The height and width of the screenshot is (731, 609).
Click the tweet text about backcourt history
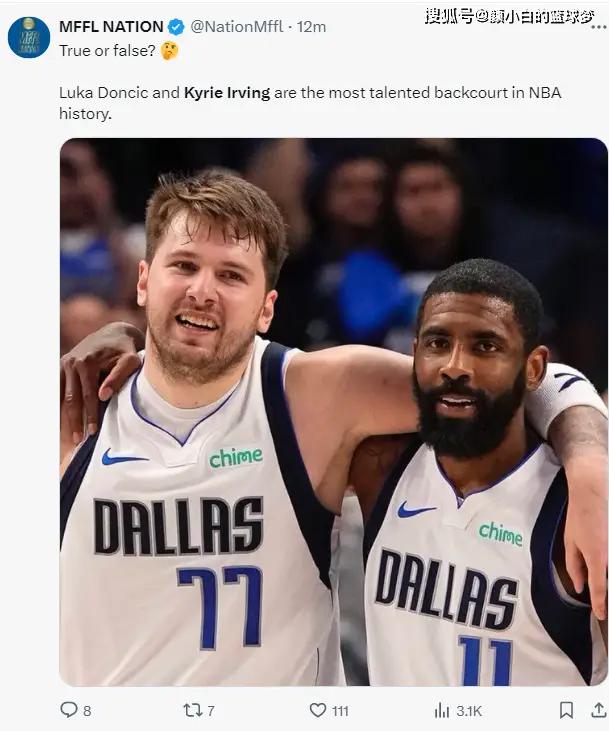pyautogui.click(x=310, y=103)
